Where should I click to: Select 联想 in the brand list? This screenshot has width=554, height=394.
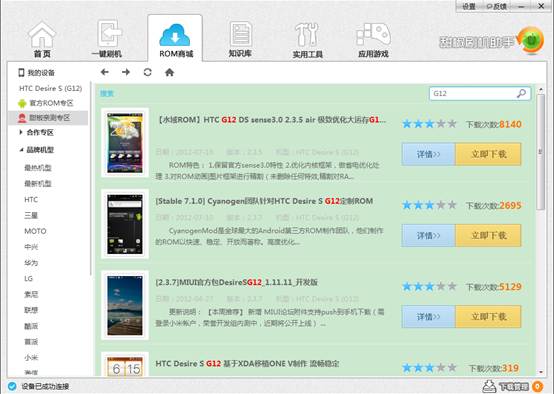click(31, 310)
